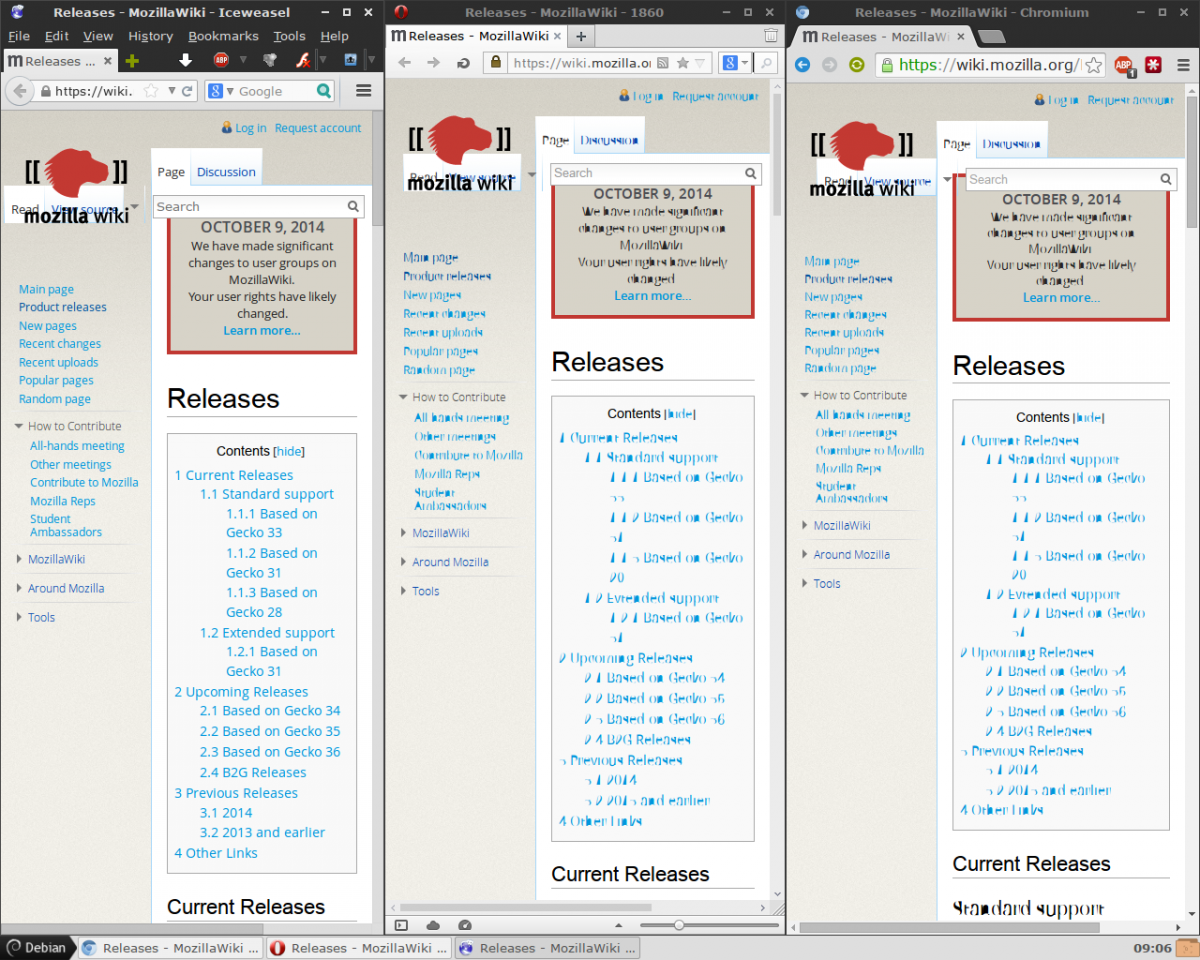Select the Discussion tab in Chromium
Image resolution: width=1200 pixels, height=960 pixels.
point(1011,144)
